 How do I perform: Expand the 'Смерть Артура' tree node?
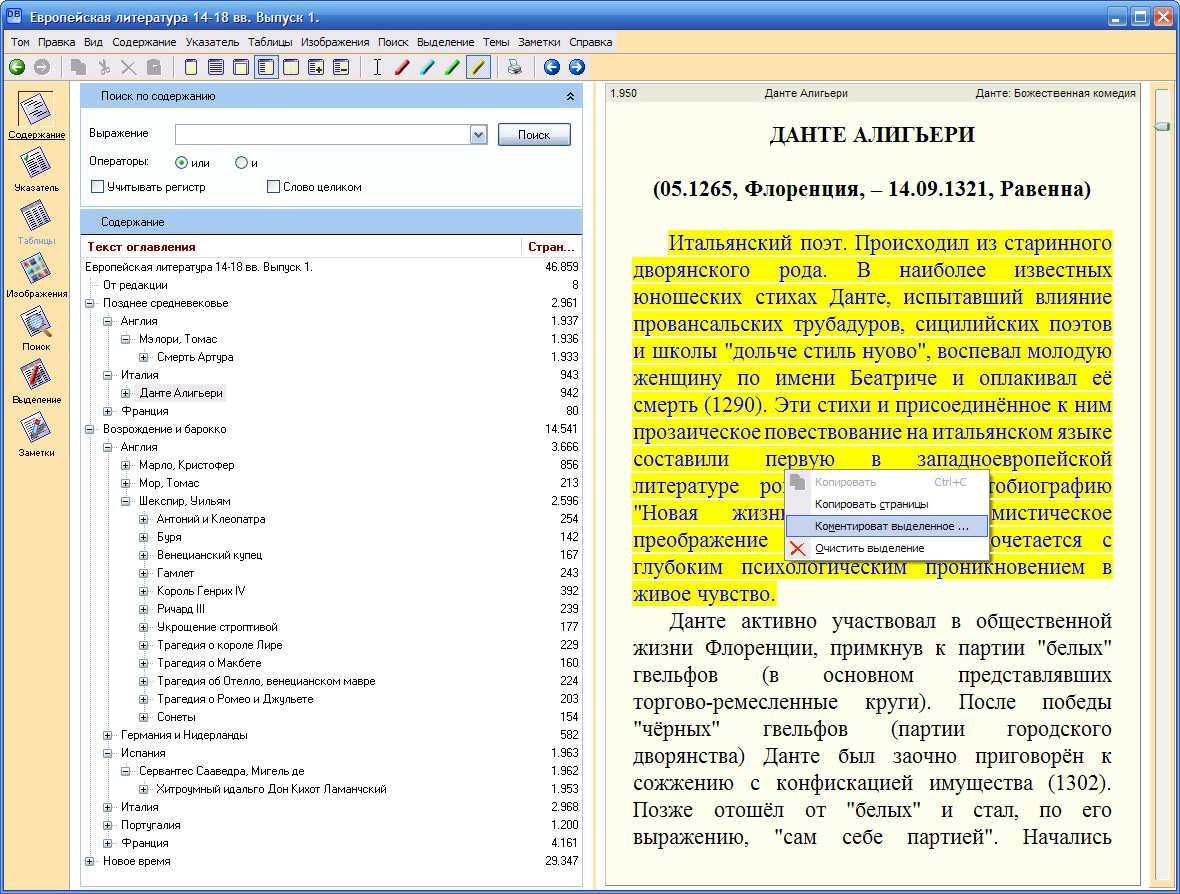click(x=144, y=357)
